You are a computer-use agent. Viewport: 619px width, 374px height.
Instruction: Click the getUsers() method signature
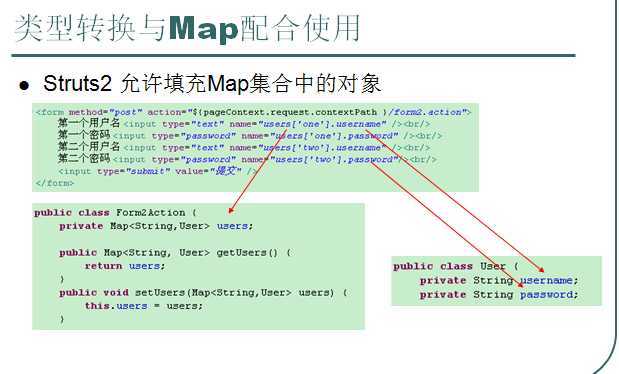pos(175,253)
